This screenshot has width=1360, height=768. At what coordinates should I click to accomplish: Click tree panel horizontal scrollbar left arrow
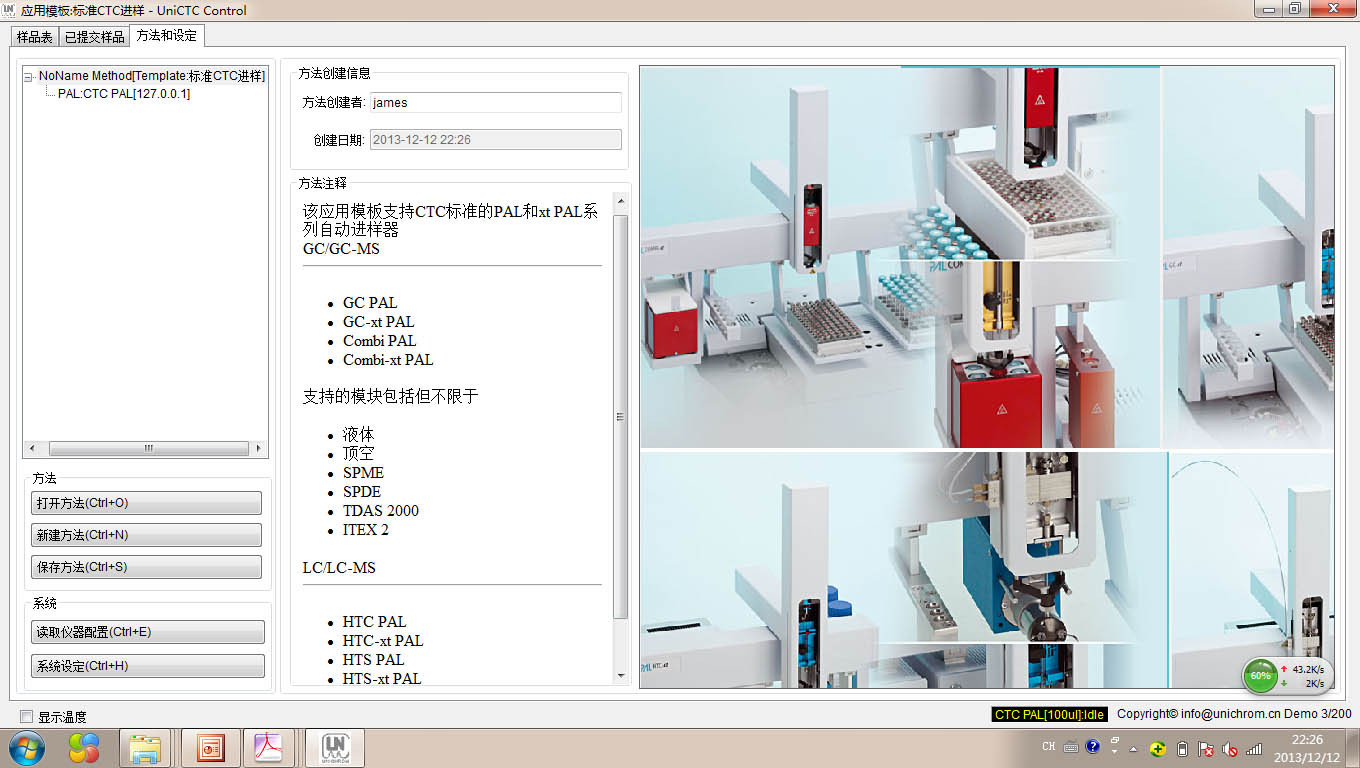[x=32, y=448]
